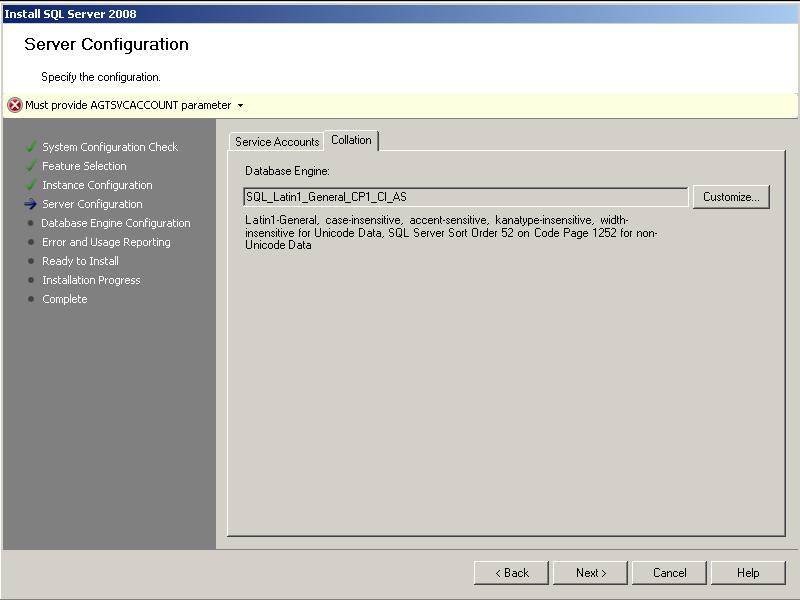
Task: Click the green checkmark beside Instance Configuration
Action: coord(31,185)
